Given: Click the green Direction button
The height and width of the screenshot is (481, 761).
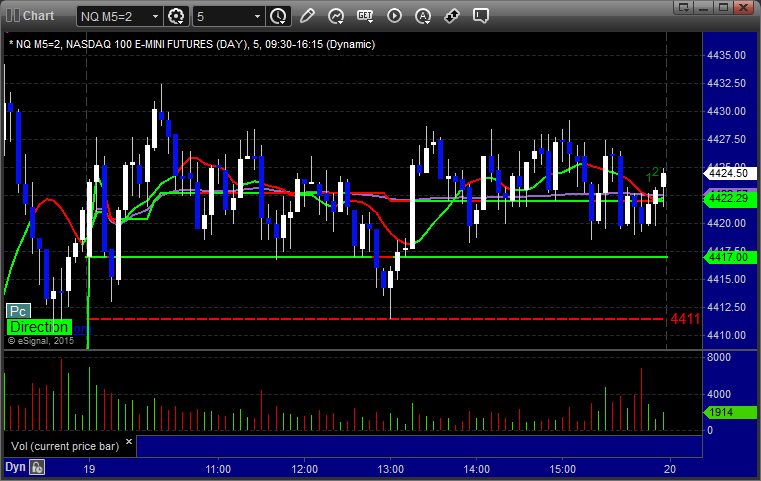Looking at the screenshot, I should click(39, 327).
